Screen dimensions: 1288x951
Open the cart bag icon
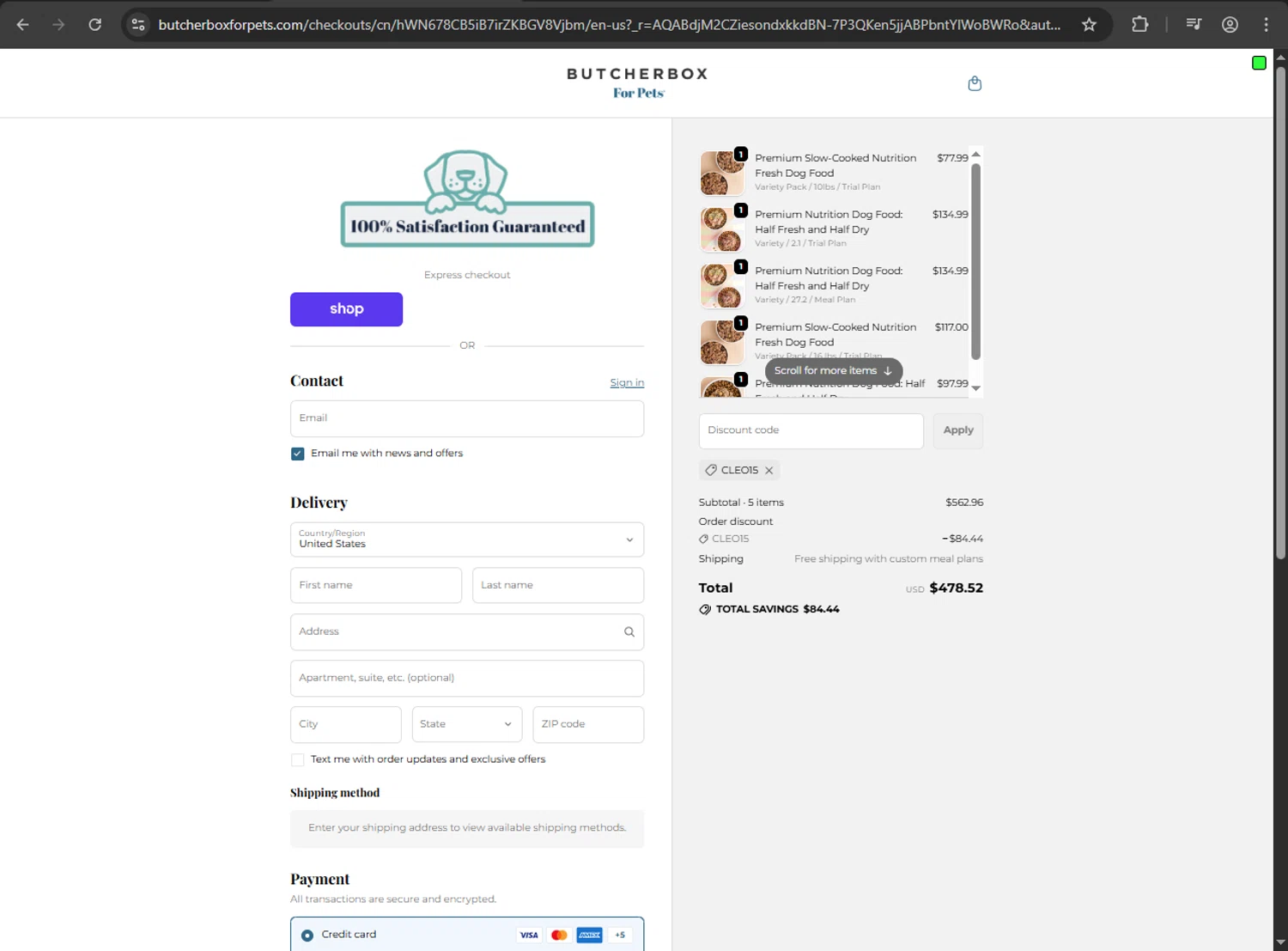[975, 83]
